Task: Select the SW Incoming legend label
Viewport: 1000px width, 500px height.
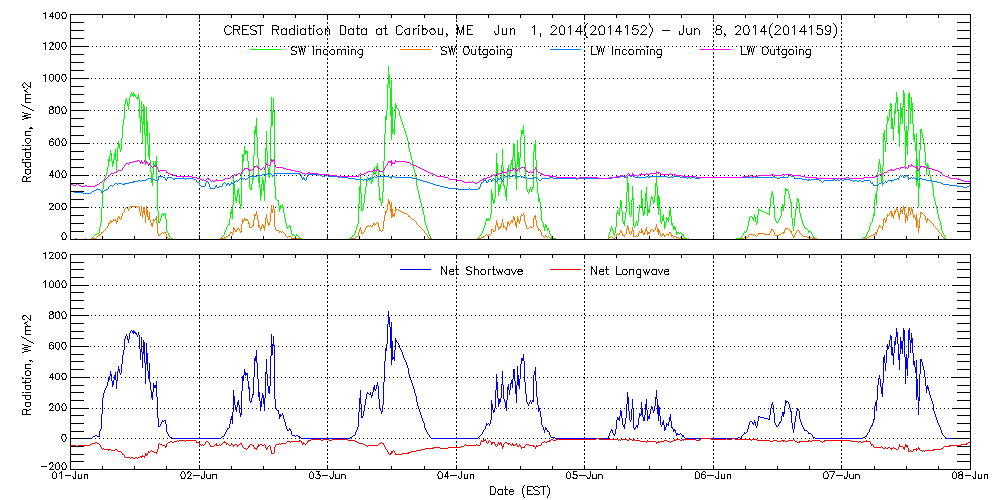Action: [x=322, y=51]
